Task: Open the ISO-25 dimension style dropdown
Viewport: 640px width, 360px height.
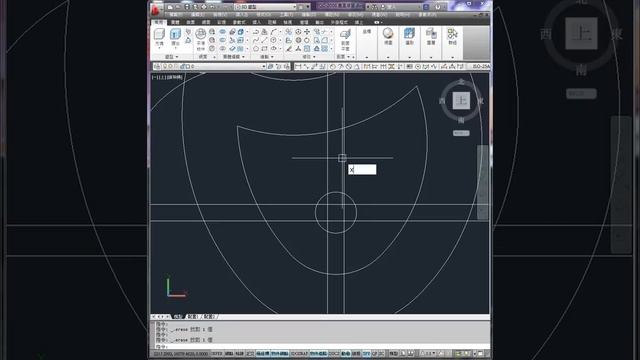Action: [480, 66]
